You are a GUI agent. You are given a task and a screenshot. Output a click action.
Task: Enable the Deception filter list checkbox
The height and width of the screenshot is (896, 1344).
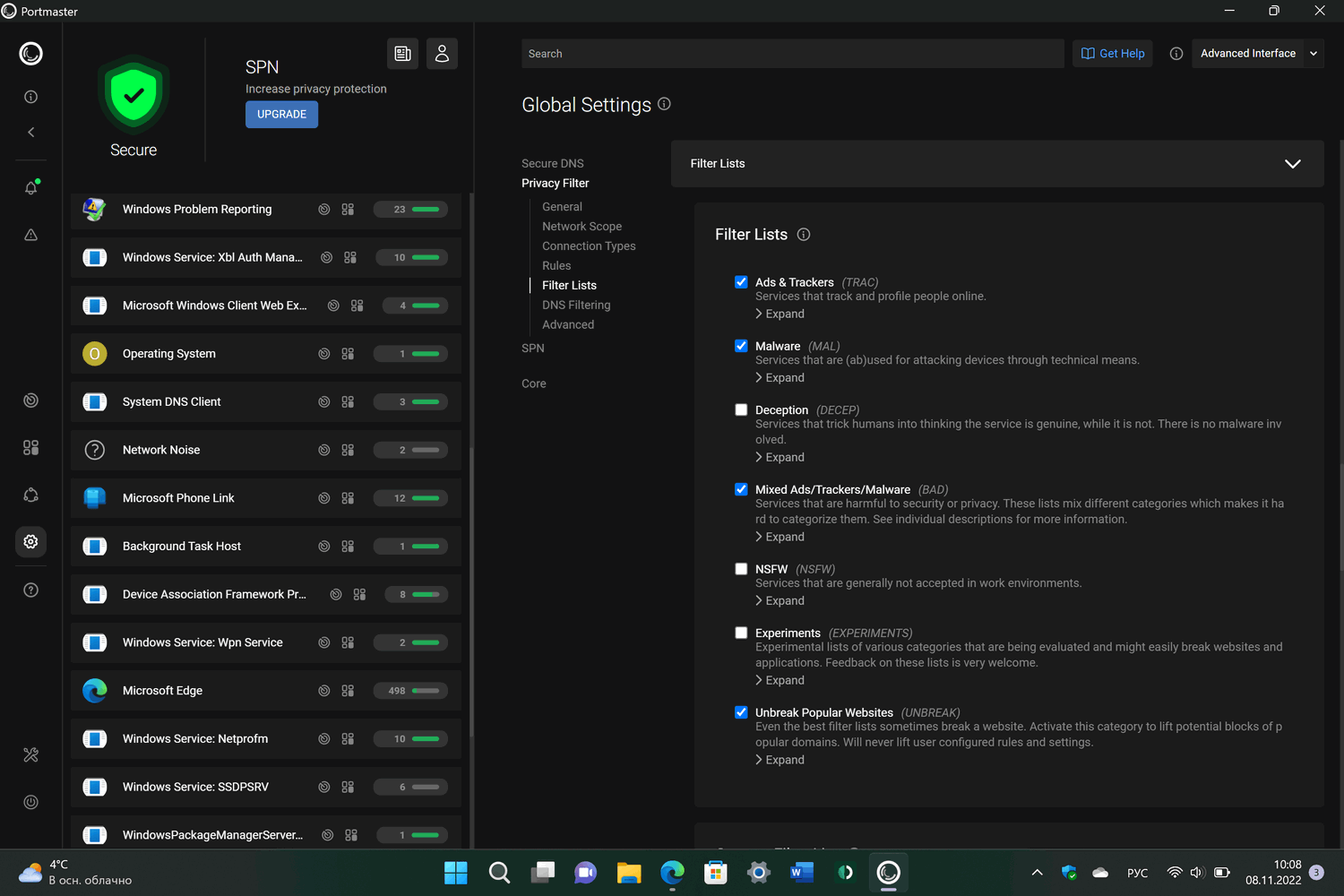point(741,409)
